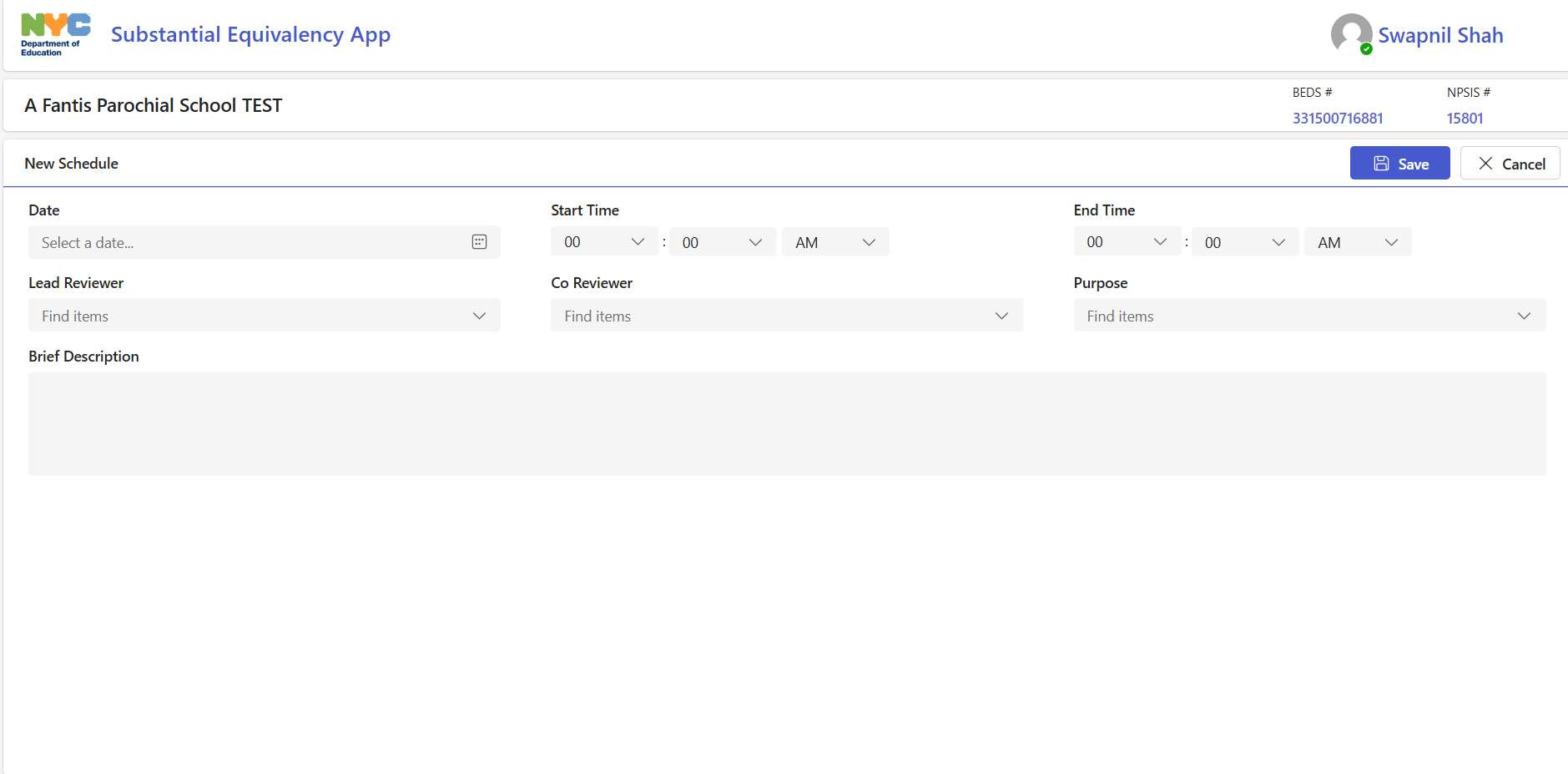1568x774 pixels.
Task: Expand the Purpose dropdown
Action: [x=1308, y=316]
